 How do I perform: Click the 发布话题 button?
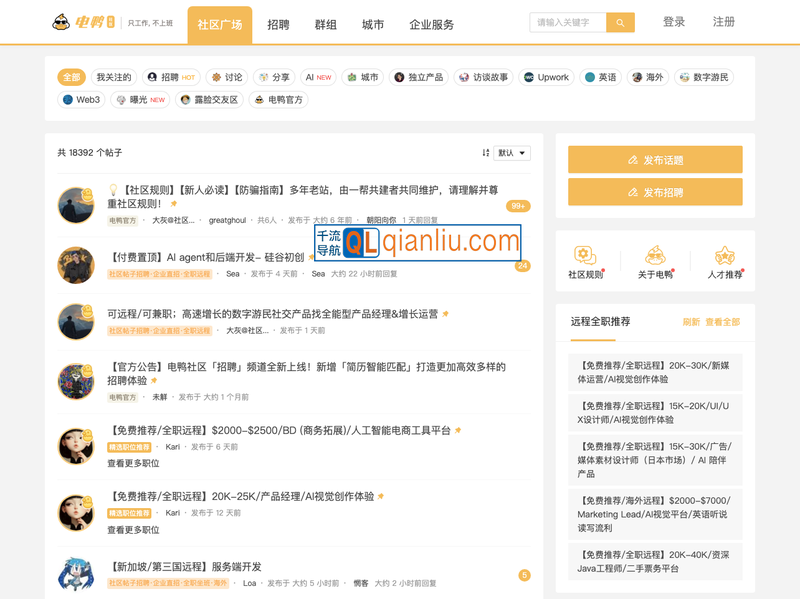click(x=655, y=159)
